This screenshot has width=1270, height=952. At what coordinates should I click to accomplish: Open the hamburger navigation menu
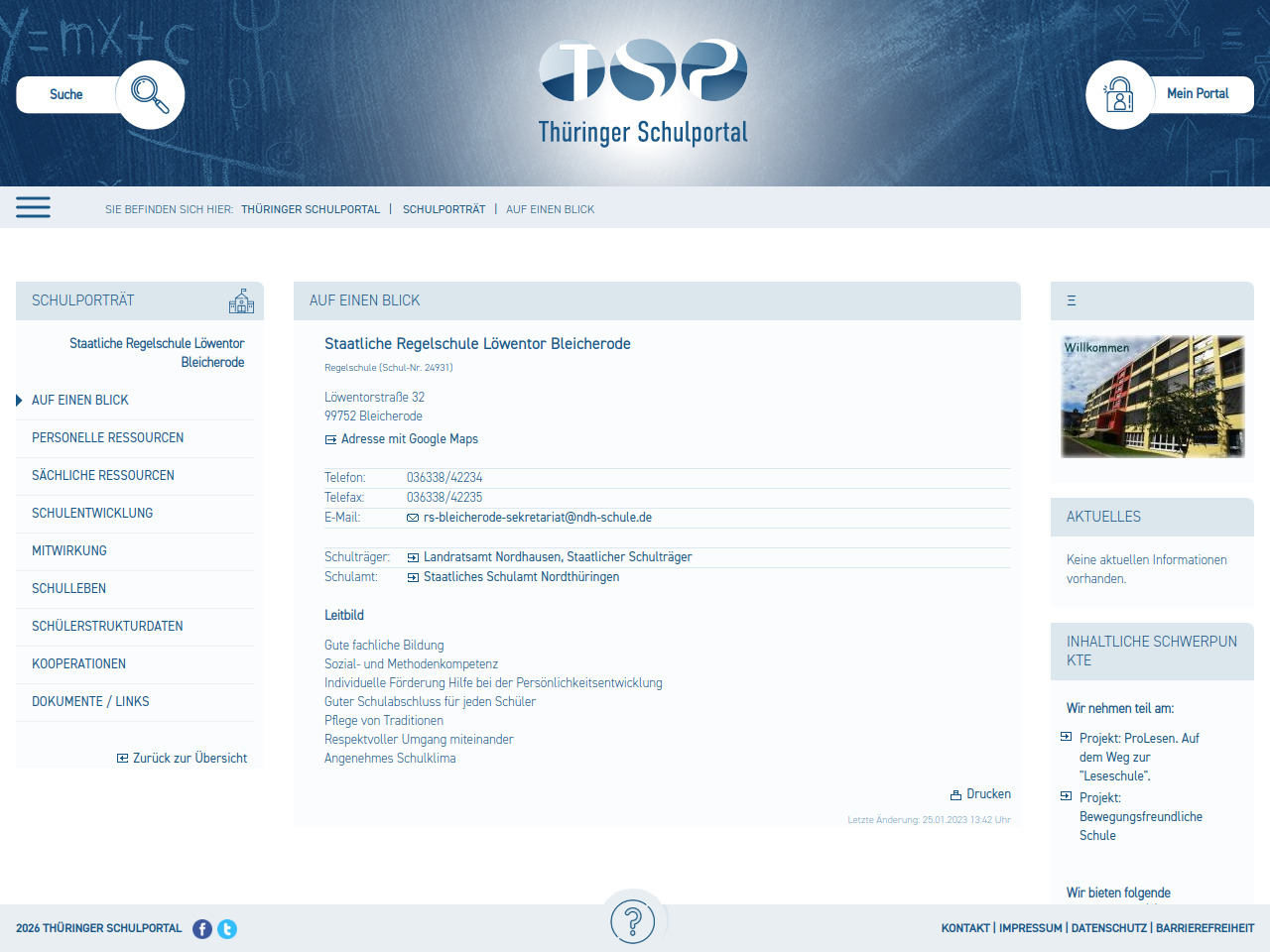33,207
